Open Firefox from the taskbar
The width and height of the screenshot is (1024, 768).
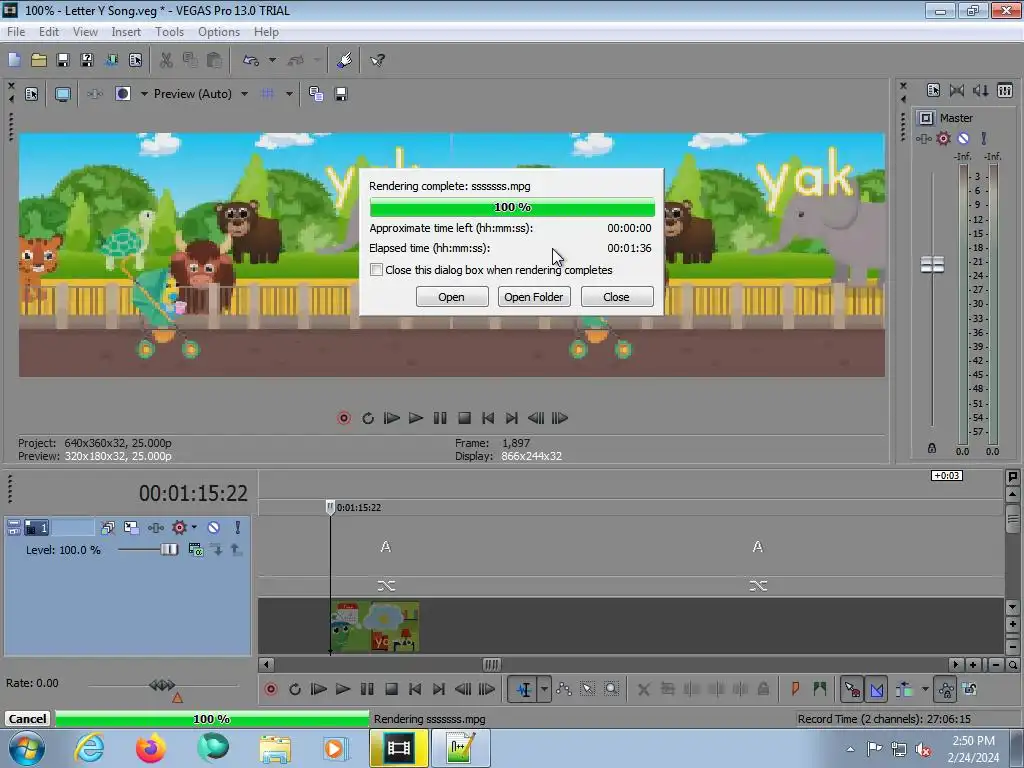(x=150, y=748)
